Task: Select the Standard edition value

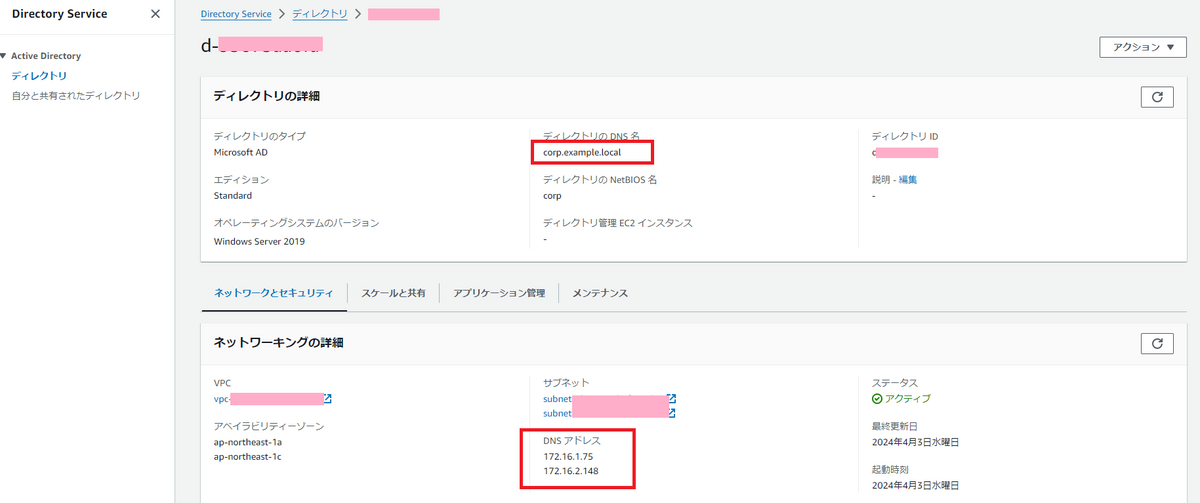Action: 233,196
